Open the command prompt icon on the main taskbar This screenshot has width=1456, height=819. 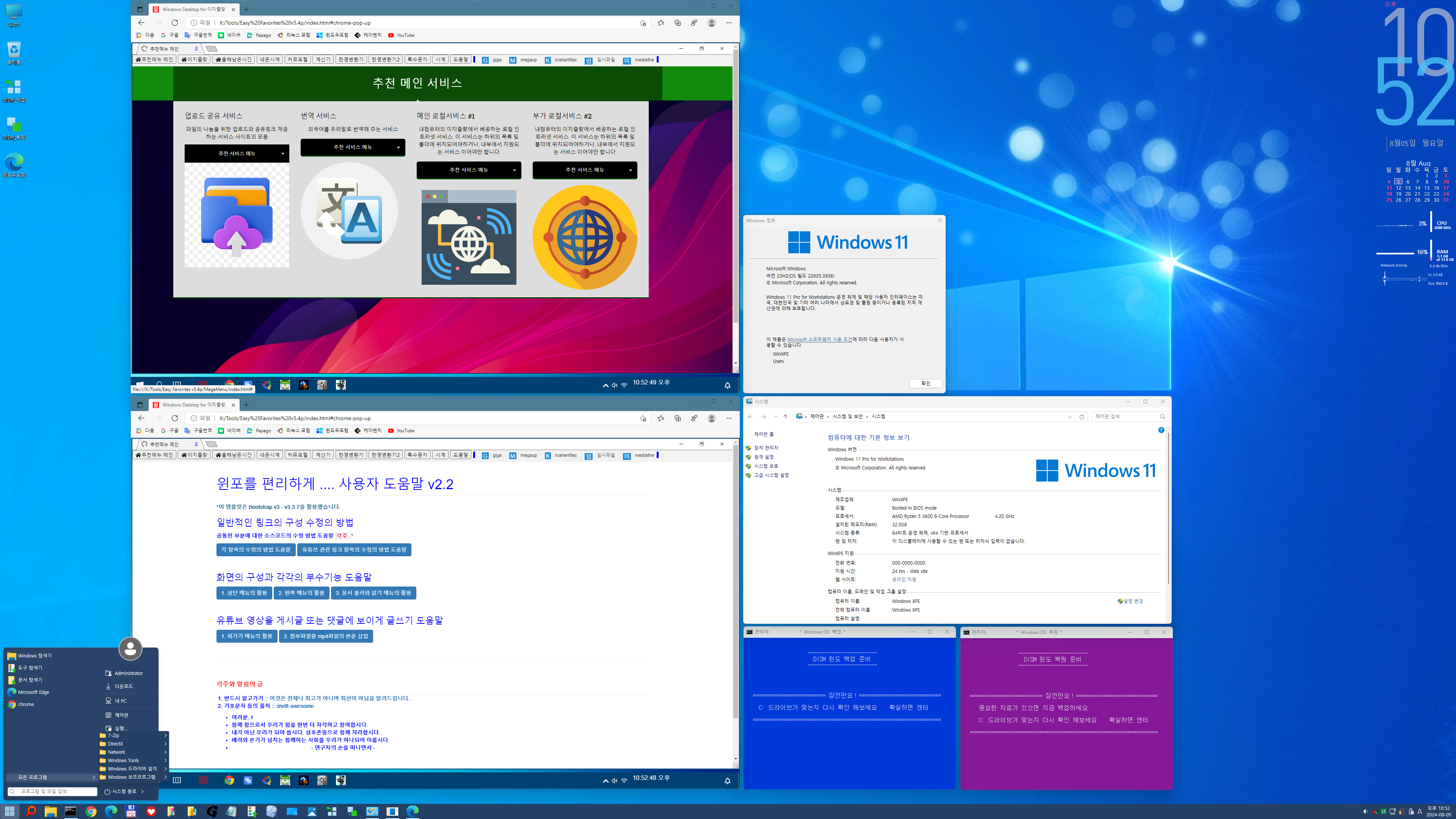(71, 812)
